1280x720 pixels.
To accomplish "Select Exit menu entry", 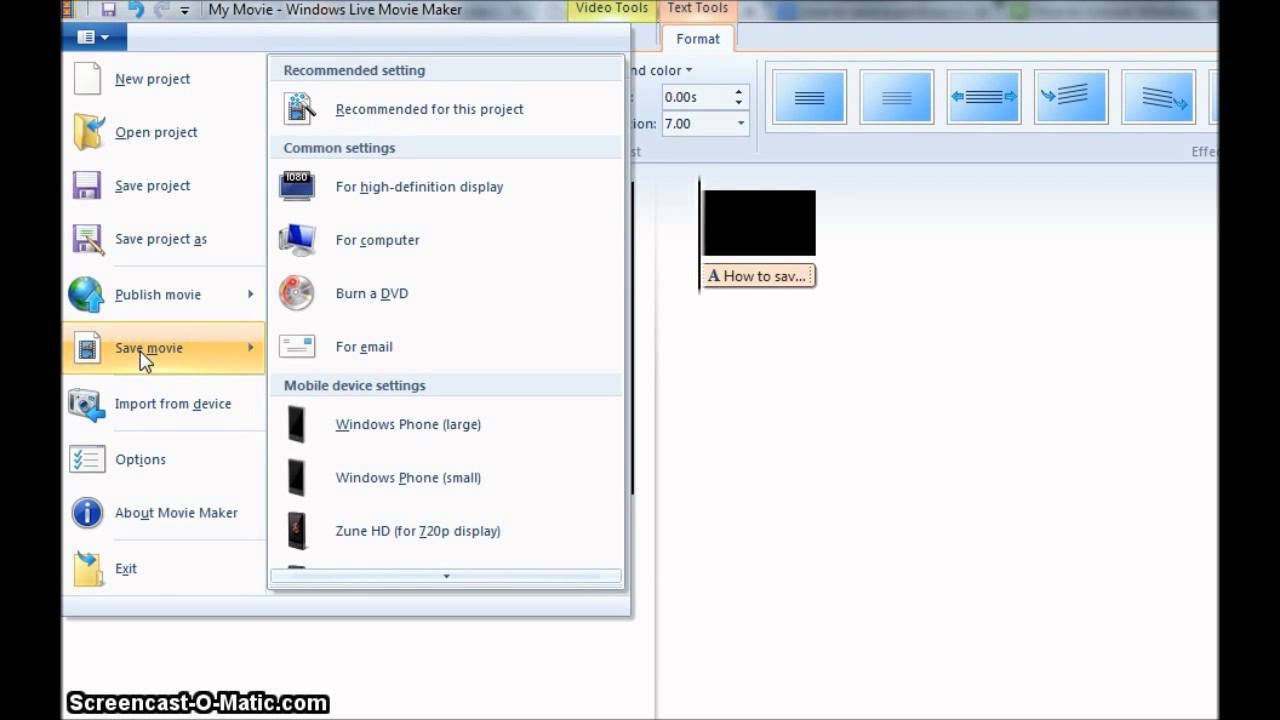I will [164, 568].
